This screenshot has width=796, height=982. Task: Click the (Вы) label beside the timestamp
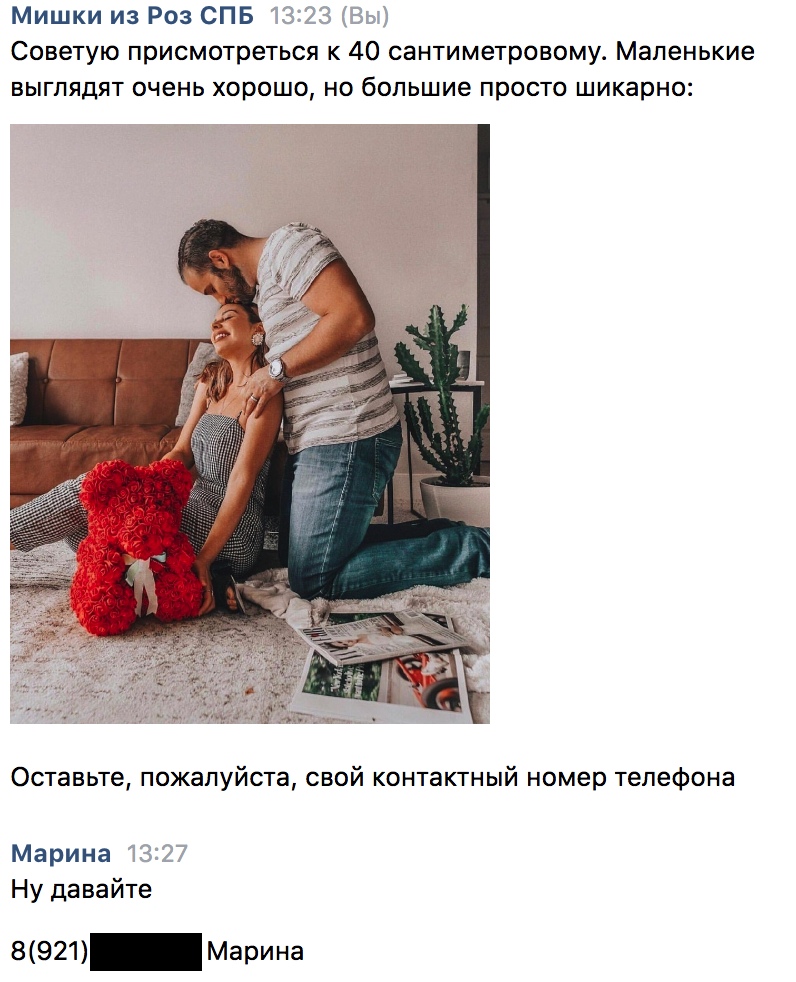365,16
